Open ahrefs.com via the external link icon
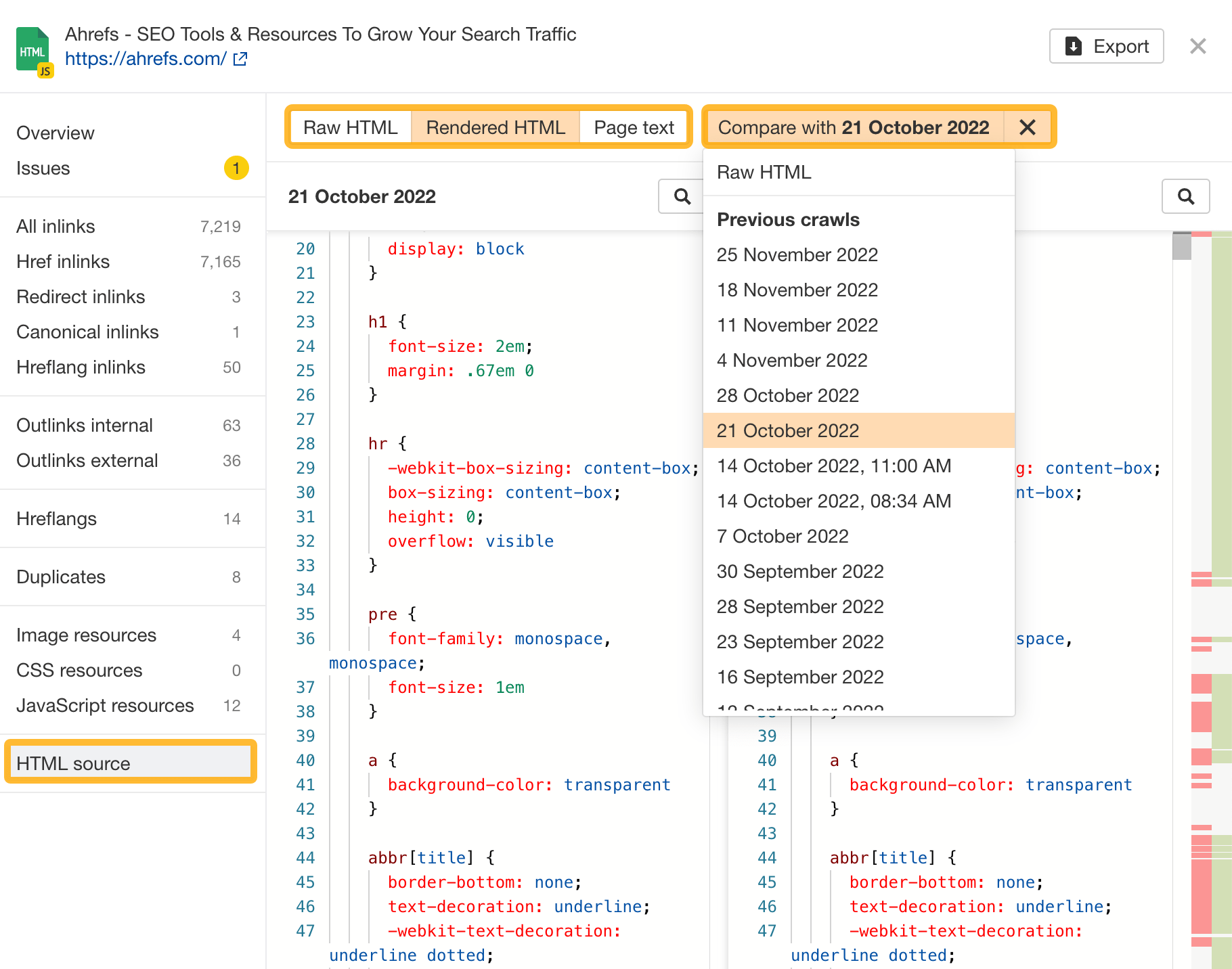Screen dimensions: 1232x969 click(240, 60)
